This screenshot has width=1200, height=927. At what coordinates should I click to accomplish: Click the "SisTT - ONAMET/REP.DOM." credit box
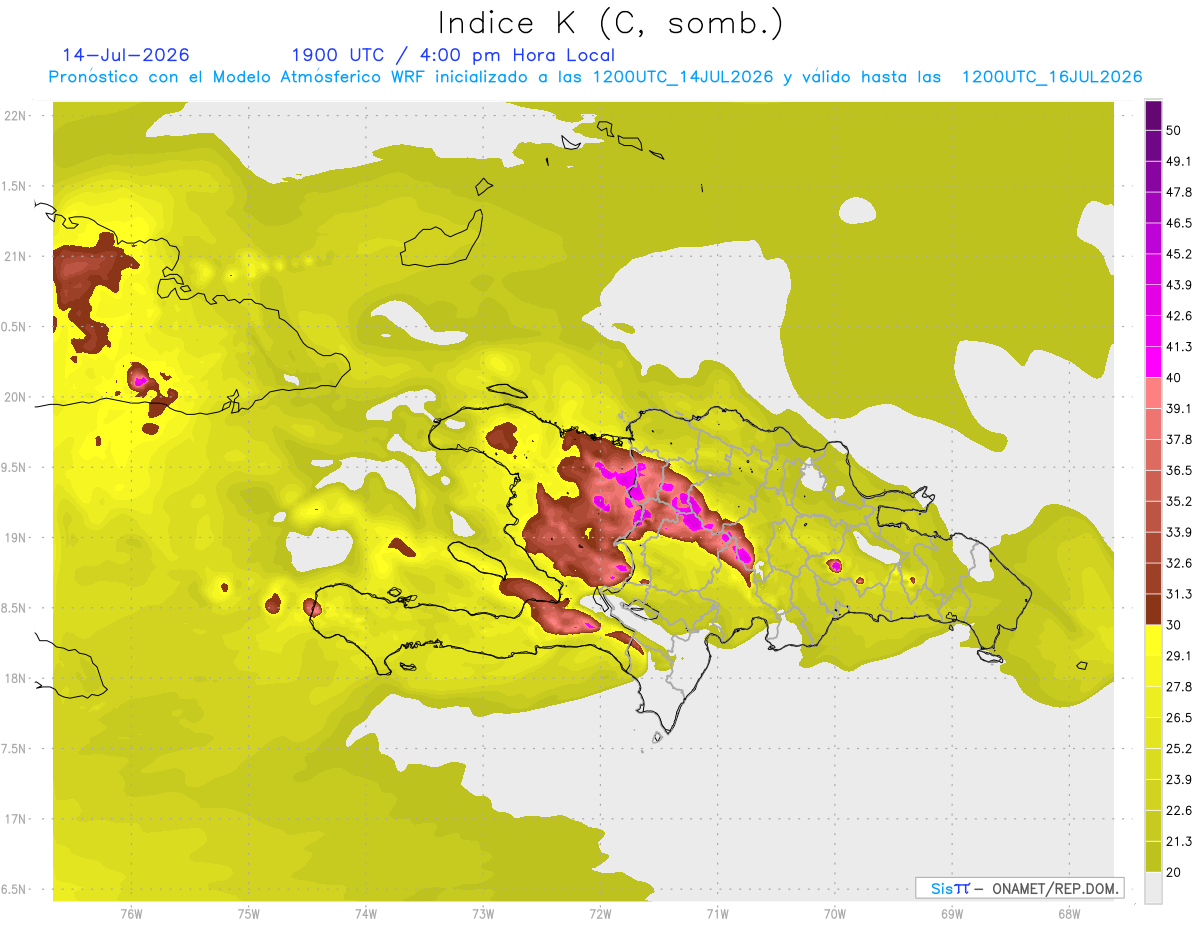pos(1019,888)
